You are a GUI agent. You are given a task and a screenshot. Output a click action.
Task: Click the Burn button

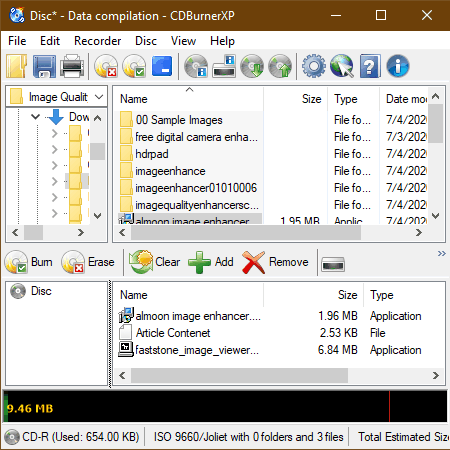(x=29, y=262)
